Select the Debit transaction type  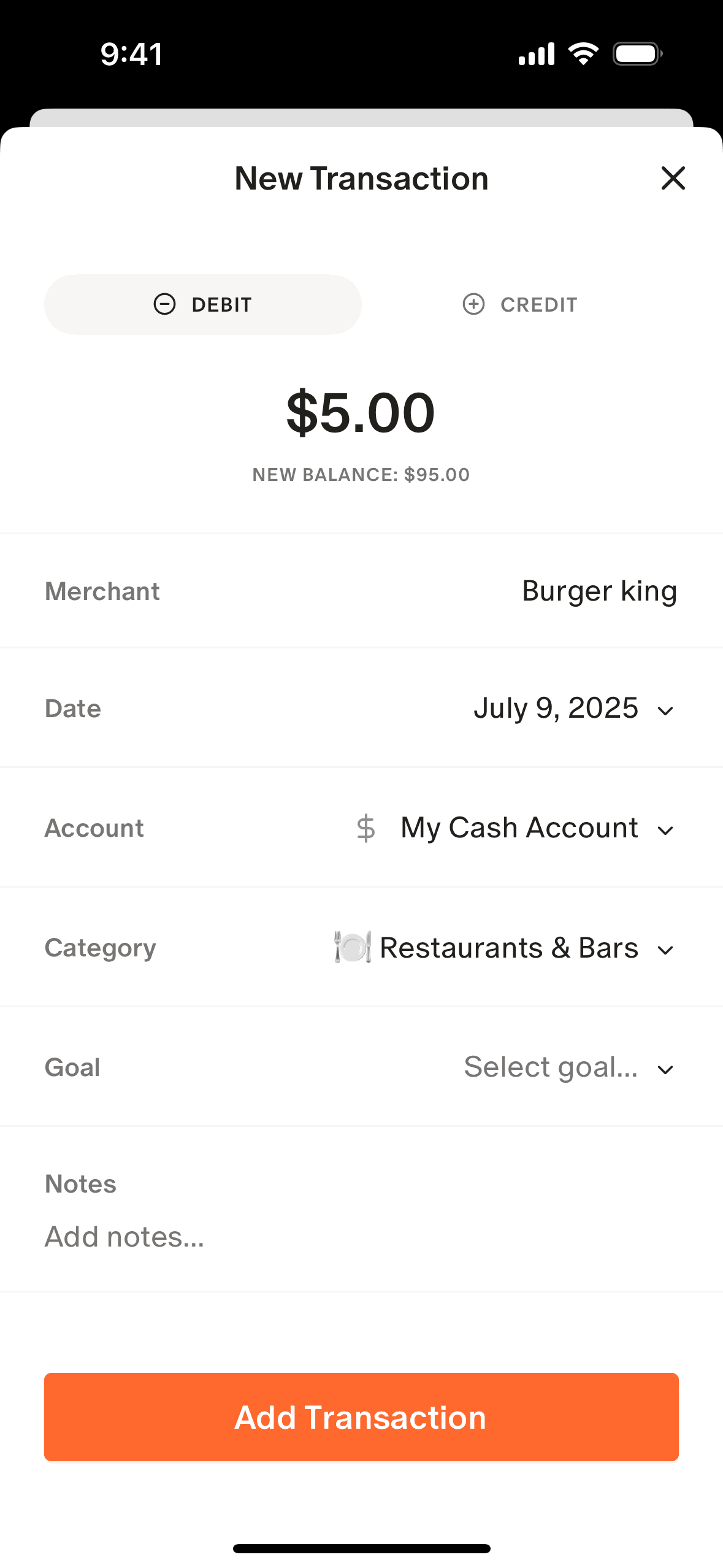203,304
